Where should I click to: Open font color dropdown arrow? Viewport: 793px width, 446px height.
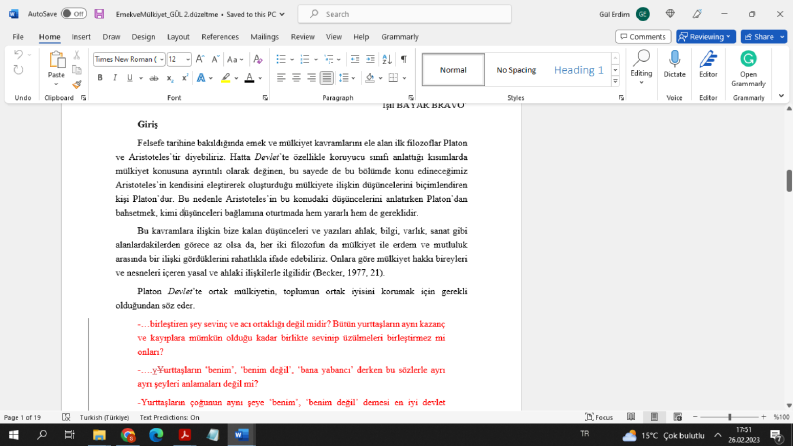tap(260, 78)
